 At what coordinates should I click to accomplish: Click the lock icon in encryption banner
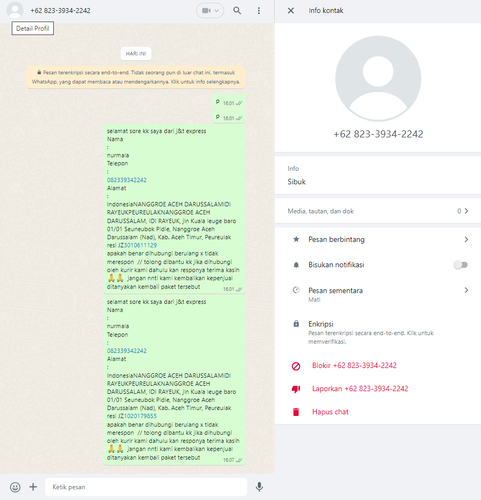coord(39,72)
